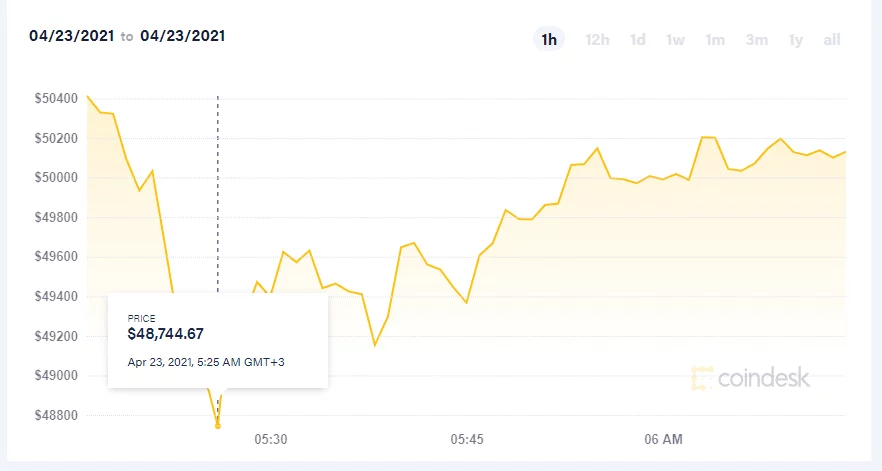
Task: Select the 1d time range
Action: tap(637, 39)
